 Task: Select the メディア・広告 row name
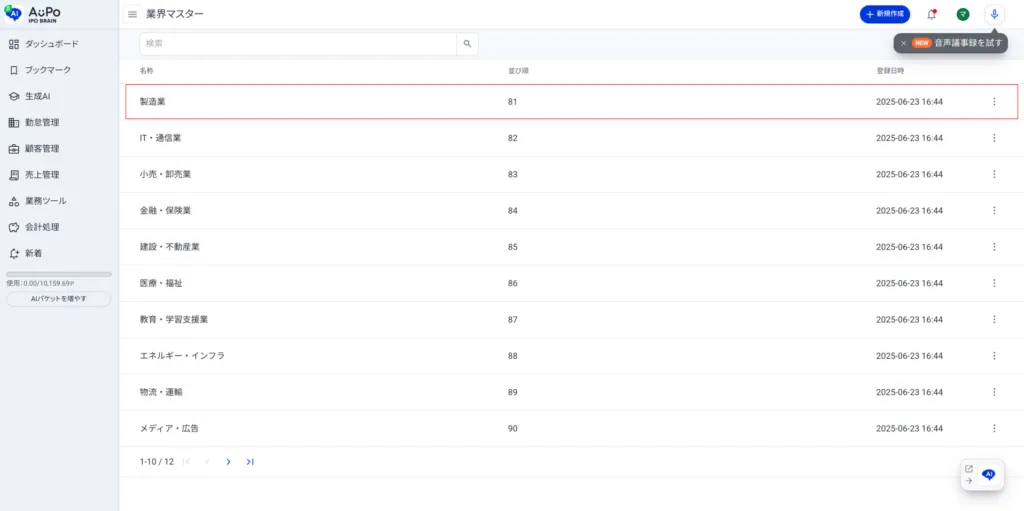tap(169, 428)
